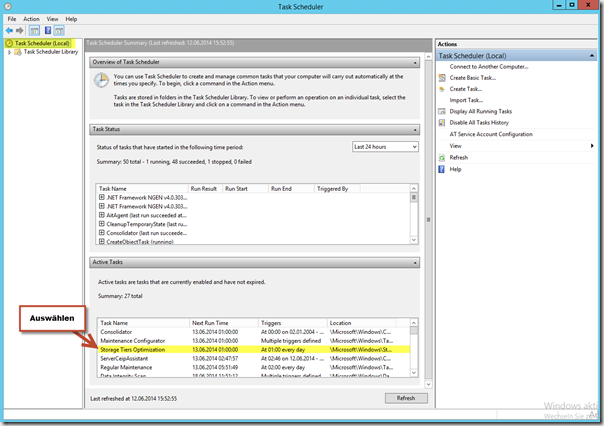This screenshot has height=426, width=604.
Task: Expand the CleanupTemporaryState task row
Action: click(x=102, y=224)
